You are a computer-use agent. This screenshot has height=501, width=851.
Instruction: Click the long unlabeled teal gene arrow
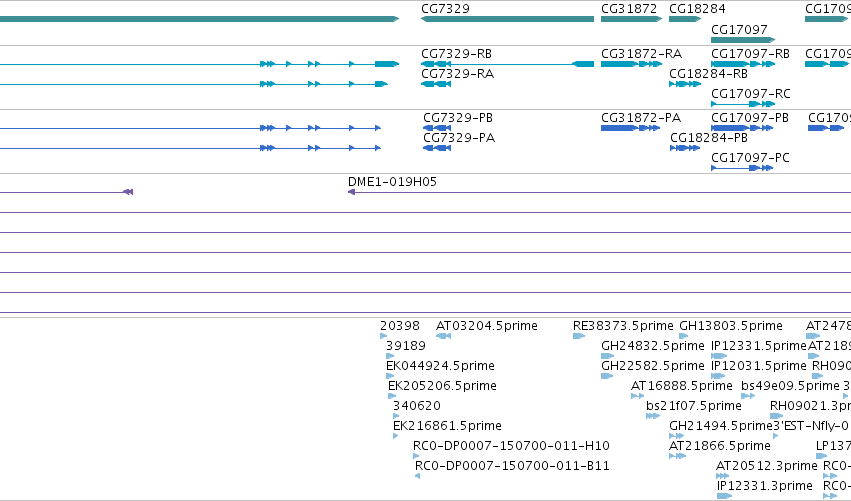point(199,19)
